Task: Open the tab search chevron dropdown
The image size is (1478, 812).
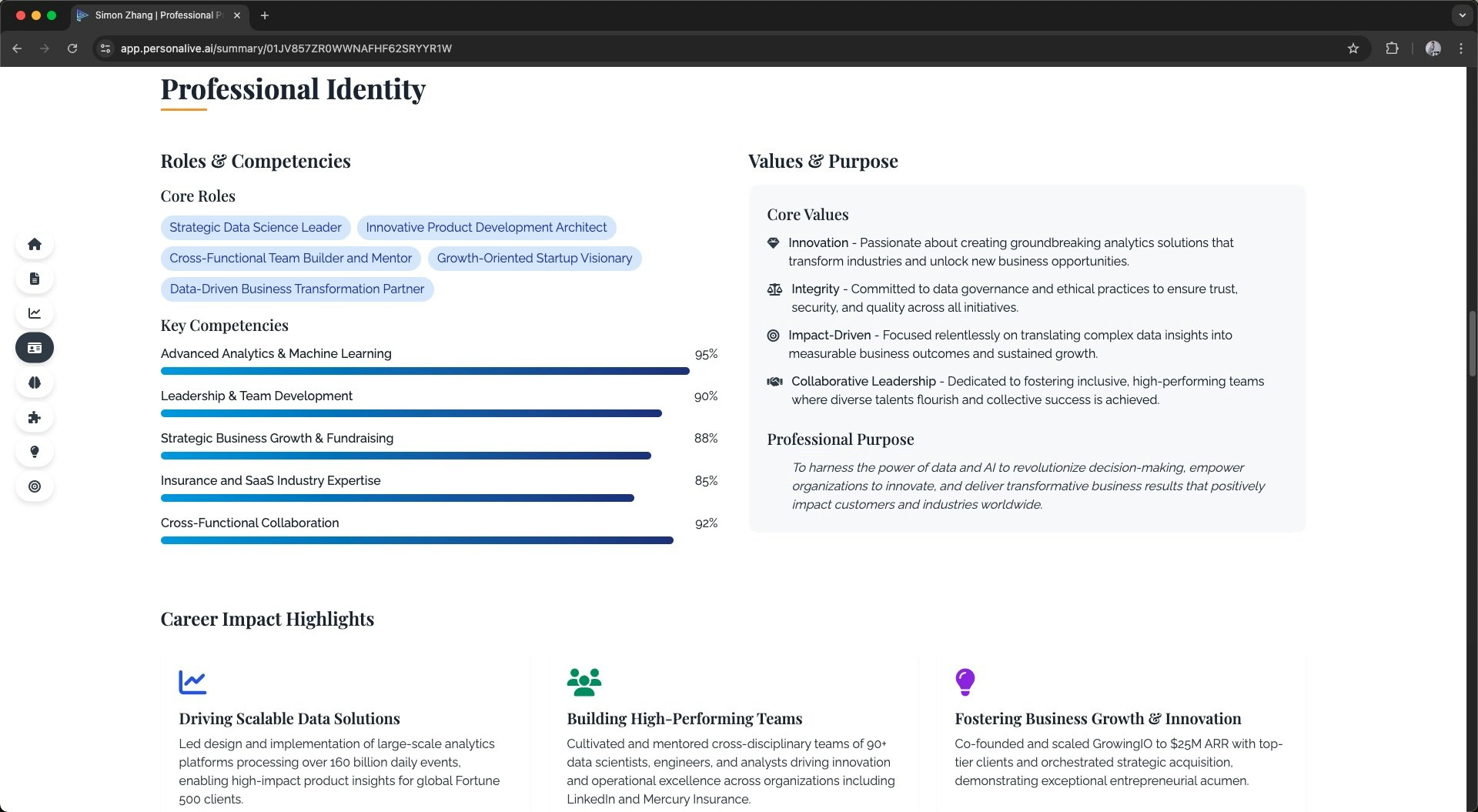Action: coord(1462,15)
